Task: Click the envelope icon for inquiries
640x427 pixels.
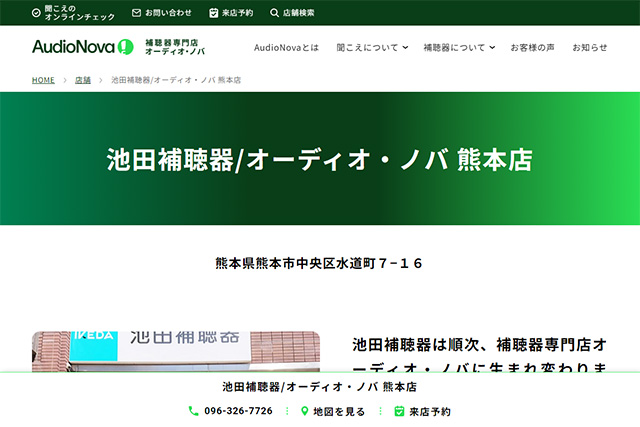Action: pyautogui.click(x=137, y=13)
